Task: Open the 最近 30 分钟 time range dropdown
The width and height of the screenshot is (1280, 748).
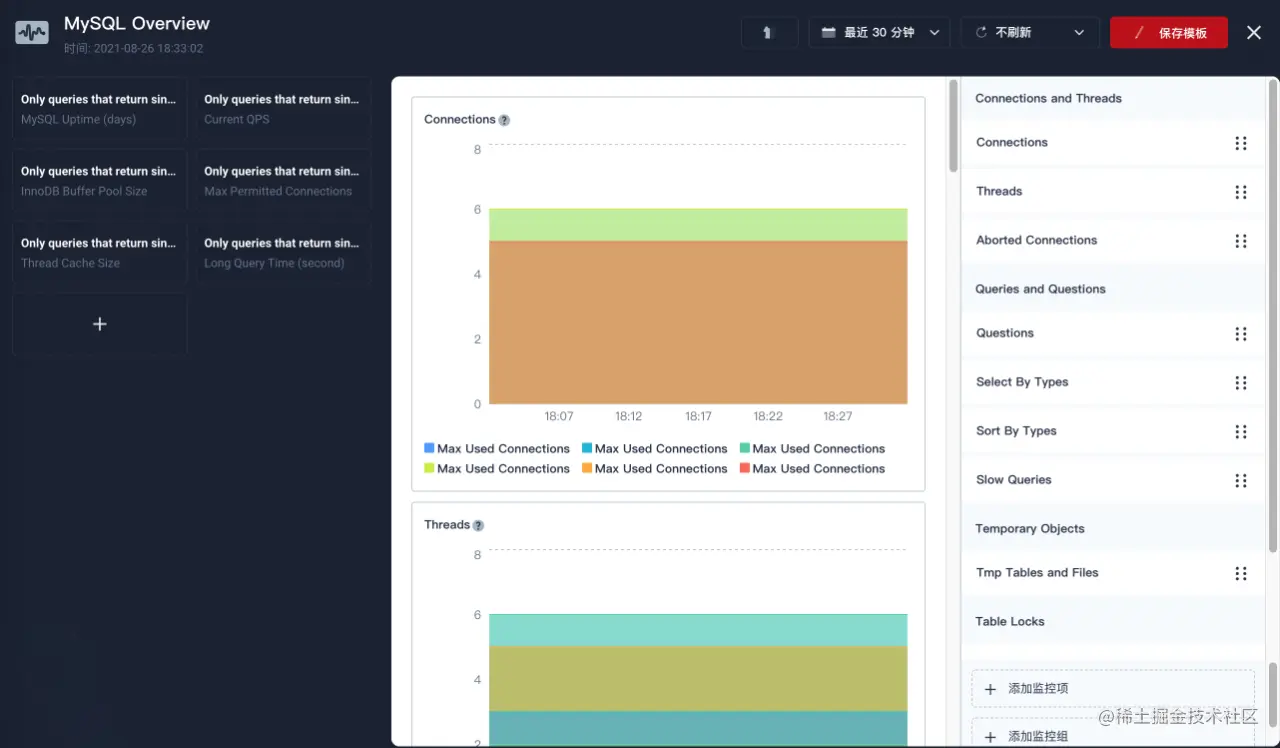Action: [879, 32]
